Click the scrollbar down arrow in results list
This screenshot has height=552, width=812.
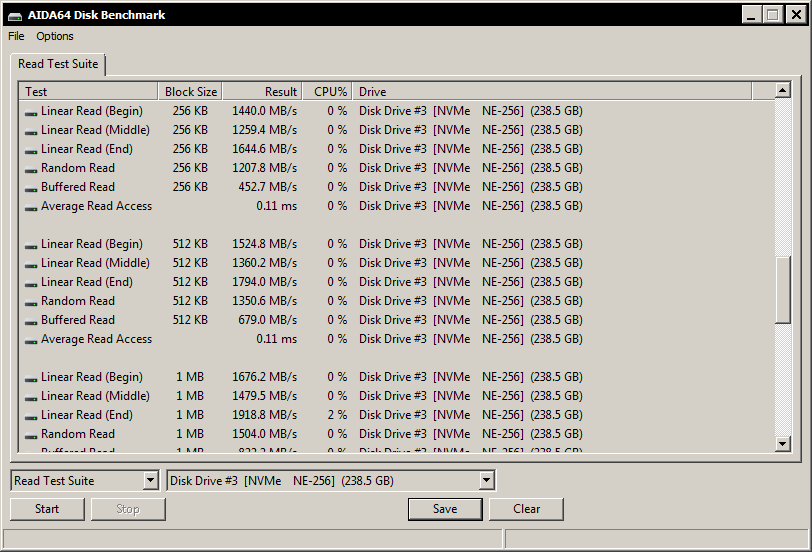(x=783, y=444)
